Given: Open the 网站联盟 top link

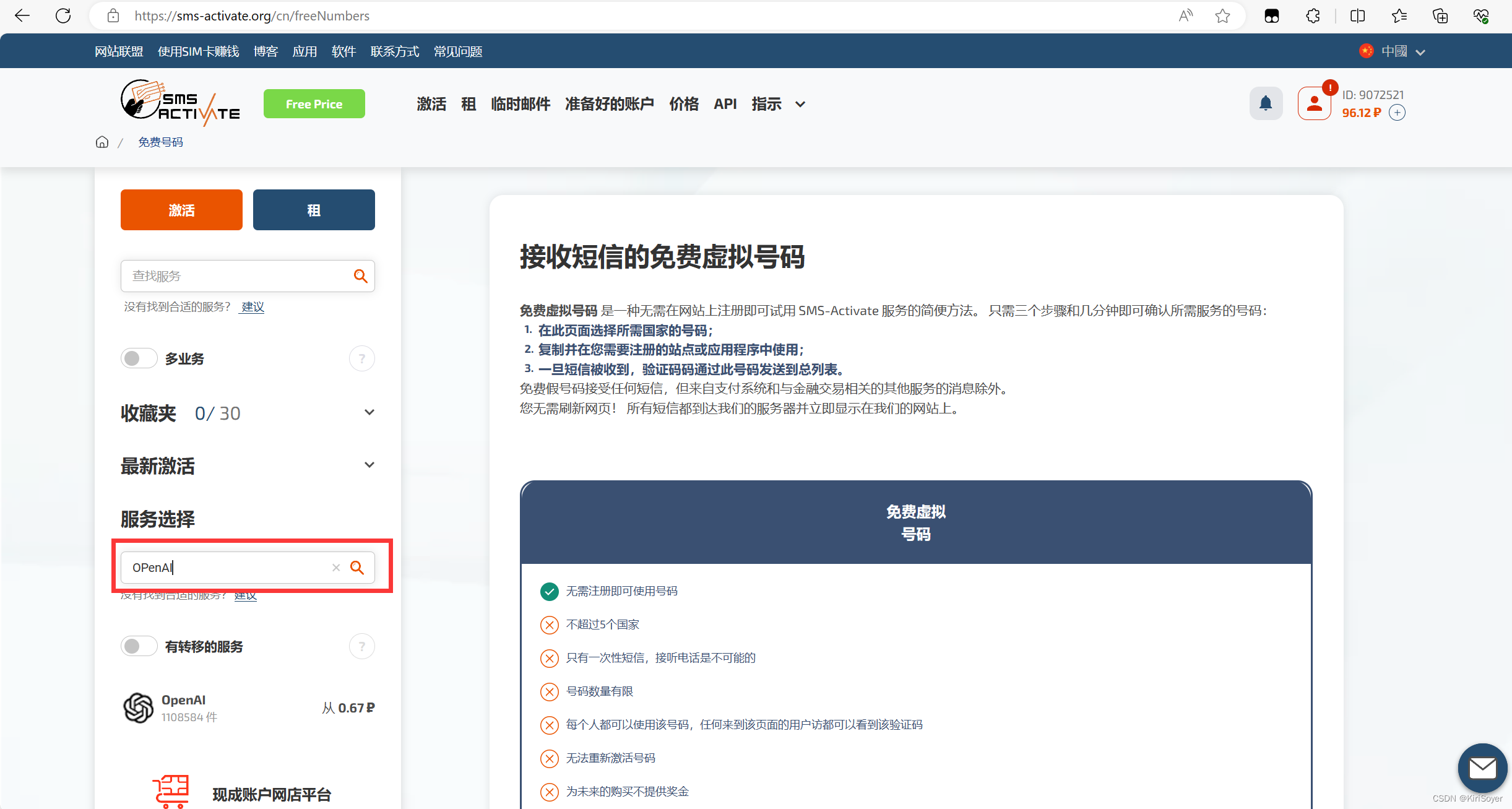Looking at the screenshot, I should tap(119, 51).
